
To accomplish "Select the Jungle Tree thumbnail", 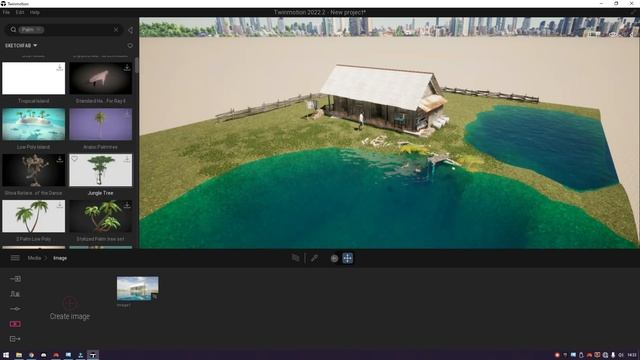I will [x=100, y=170].
